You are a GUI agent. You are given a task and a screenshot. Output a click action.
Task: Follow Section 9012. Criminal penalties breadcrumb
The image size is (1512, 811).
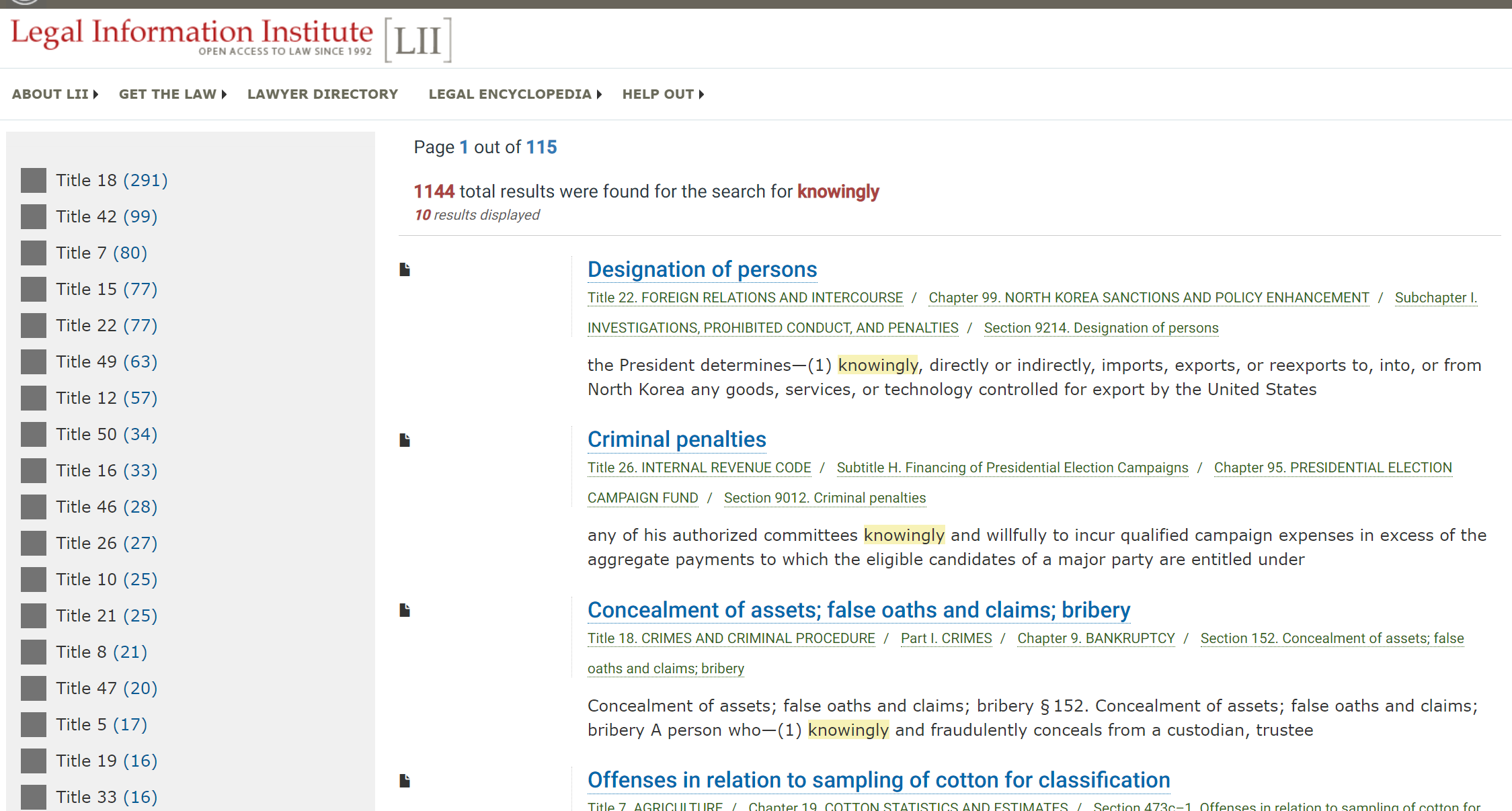coord(825,498)
